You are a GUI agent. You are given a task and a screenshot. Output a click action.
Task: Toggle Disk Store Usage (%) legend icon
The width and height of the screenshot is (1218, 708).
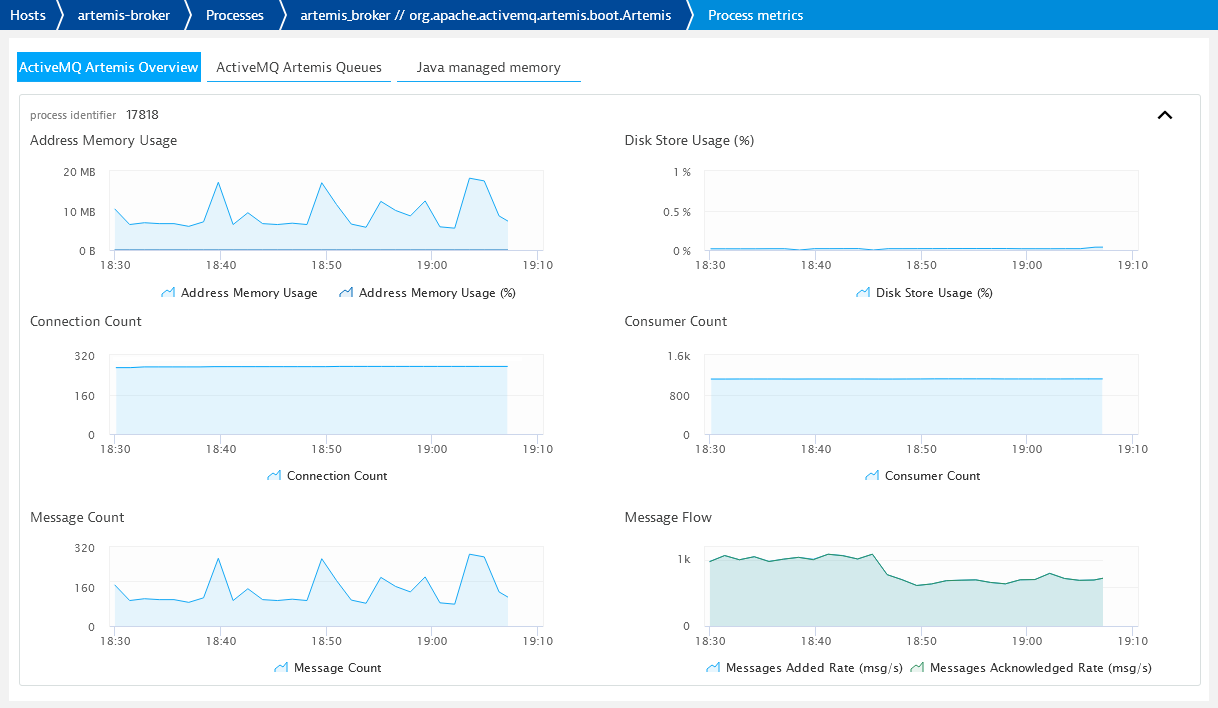(863, 293)
